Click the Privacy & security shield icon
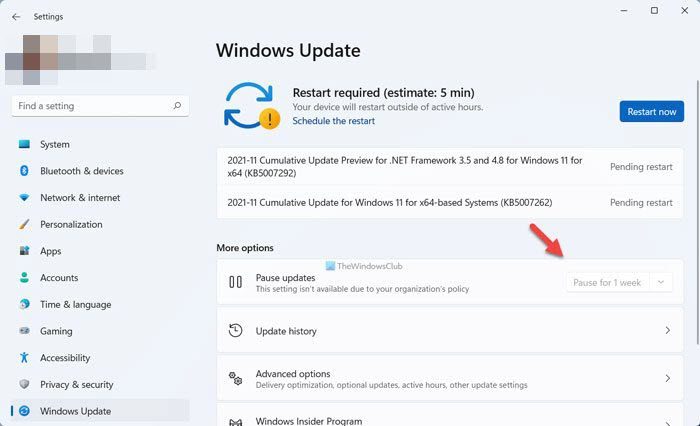 pos(25,384)
